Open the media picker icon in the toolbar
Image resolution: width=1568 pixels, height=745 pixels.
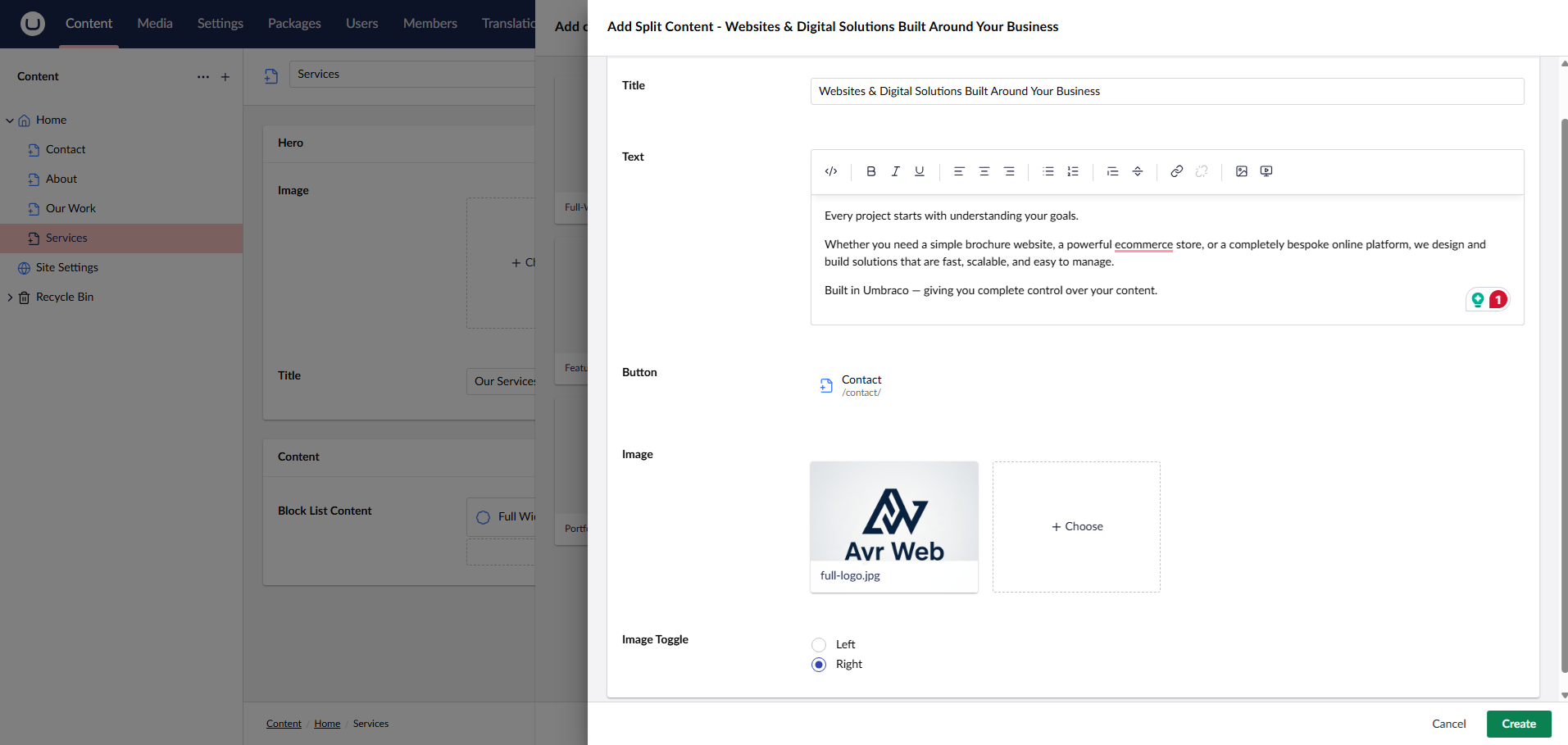tap(1241, 171)
